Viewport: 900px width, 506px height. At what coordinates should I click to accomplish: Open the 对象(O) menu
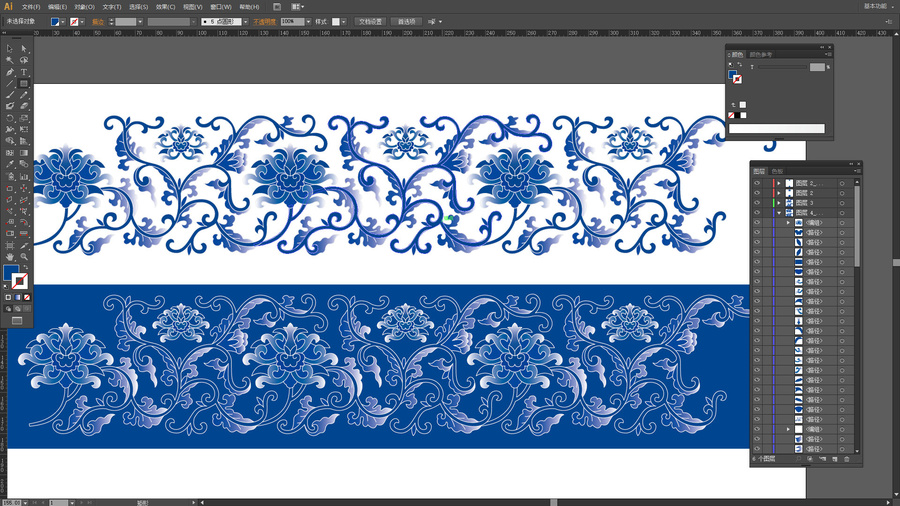84,7
